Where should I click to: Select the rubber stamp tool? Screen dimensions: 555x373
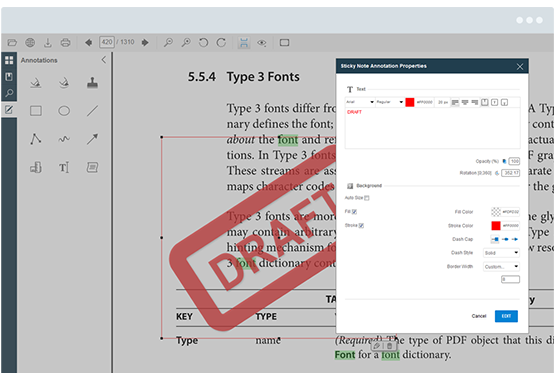92,83
